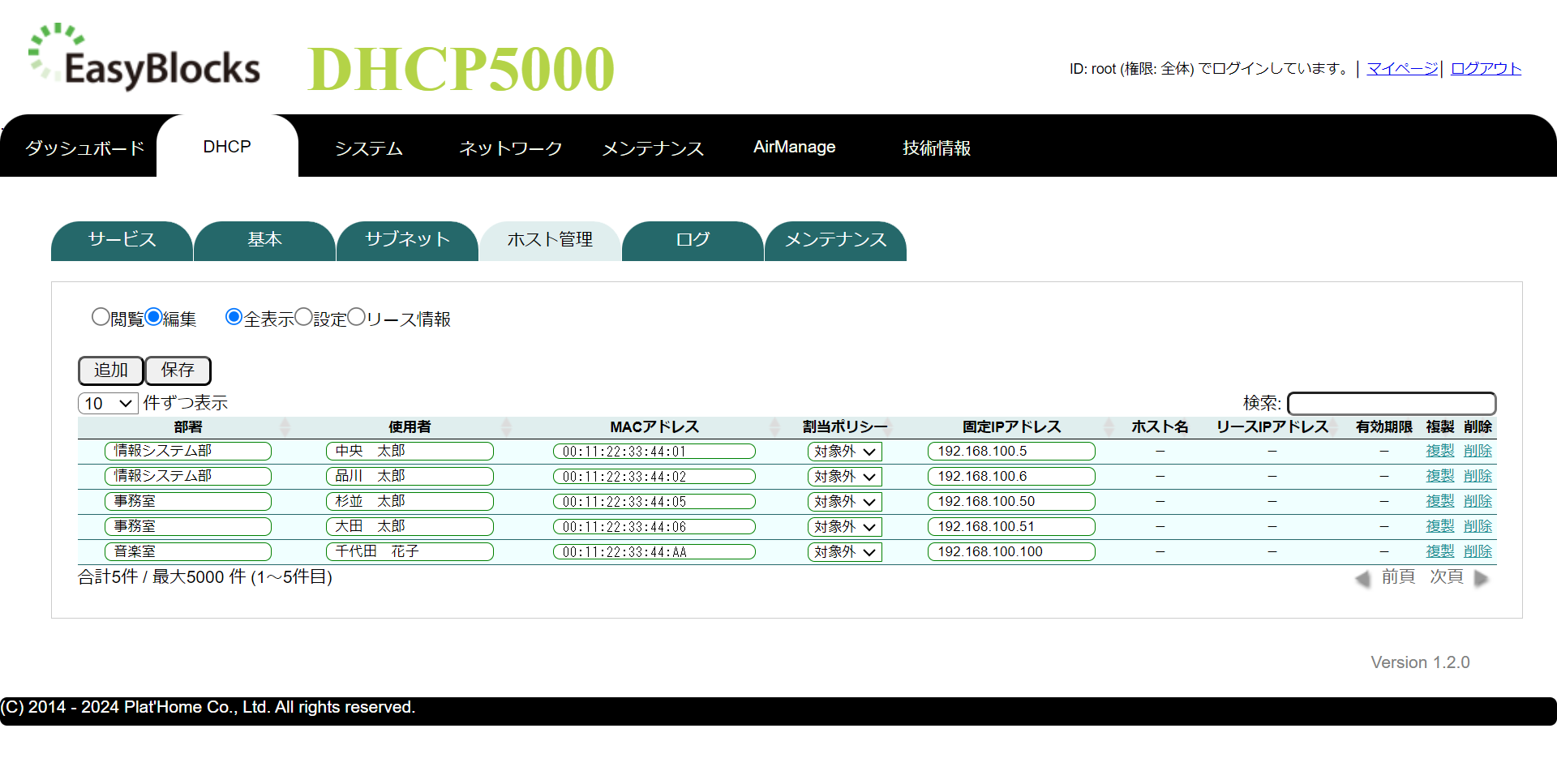1557x784 pixels.
Task: Click 複製 link for 192.168.100.51 row
Action: click(x=1440, y=526)
